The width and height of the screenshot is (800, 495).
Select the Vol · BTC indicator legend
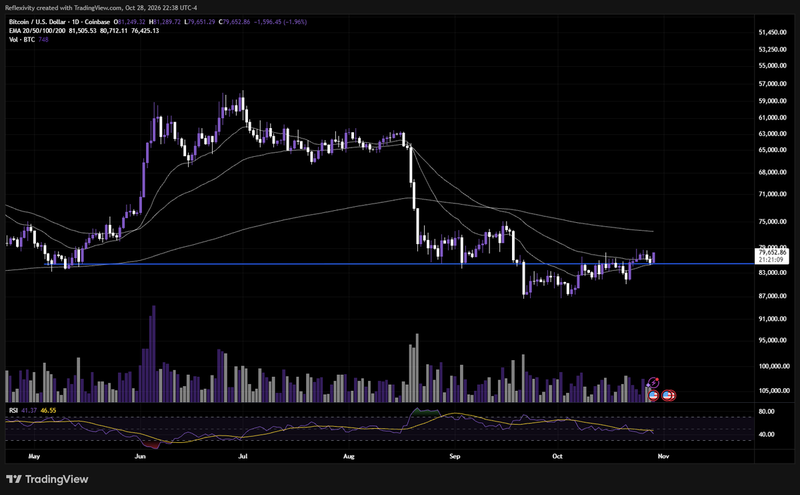(x=21, y=39)
